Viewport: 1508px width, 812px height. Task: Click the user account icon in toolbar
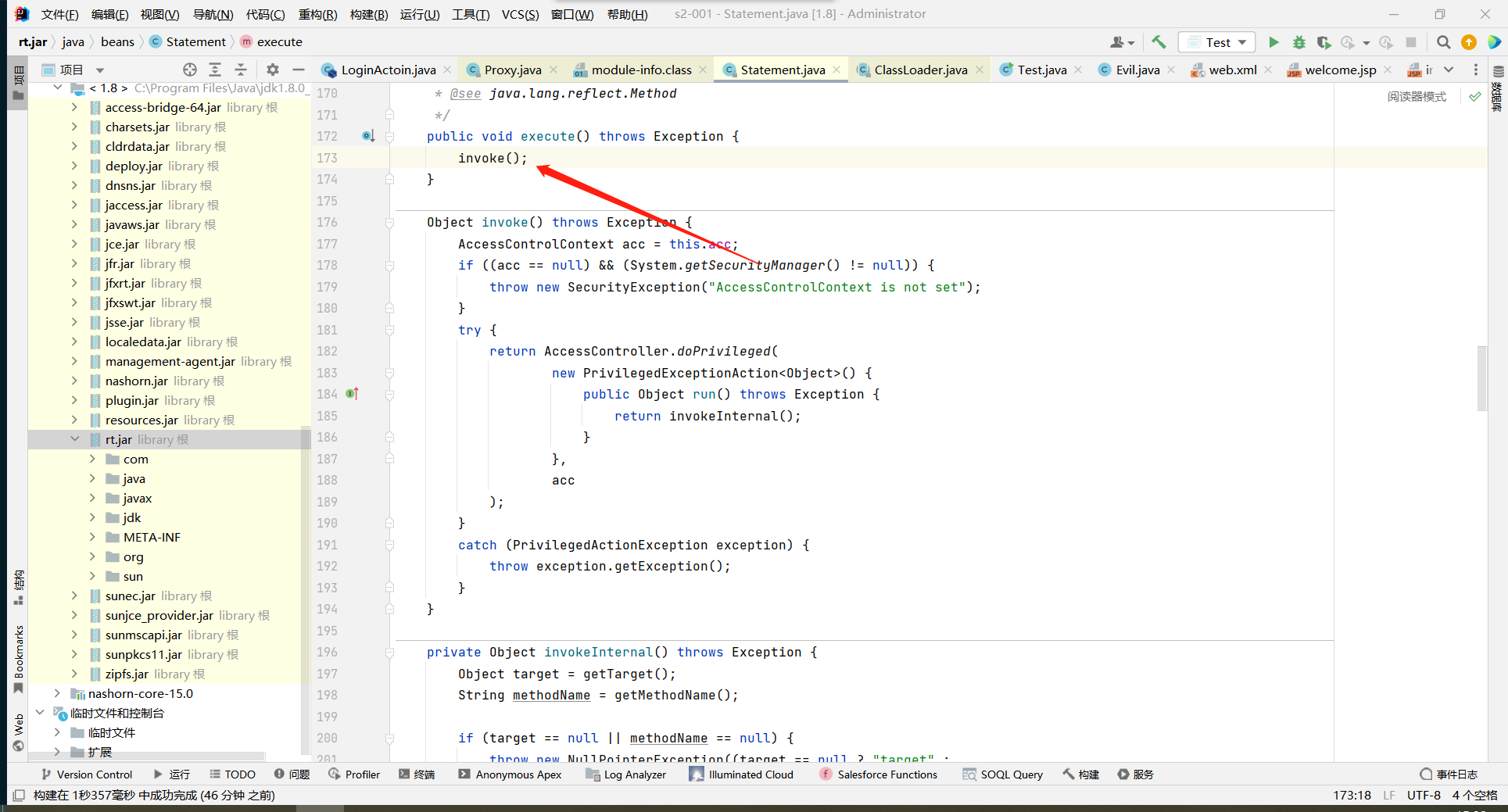pos(1122,42)
